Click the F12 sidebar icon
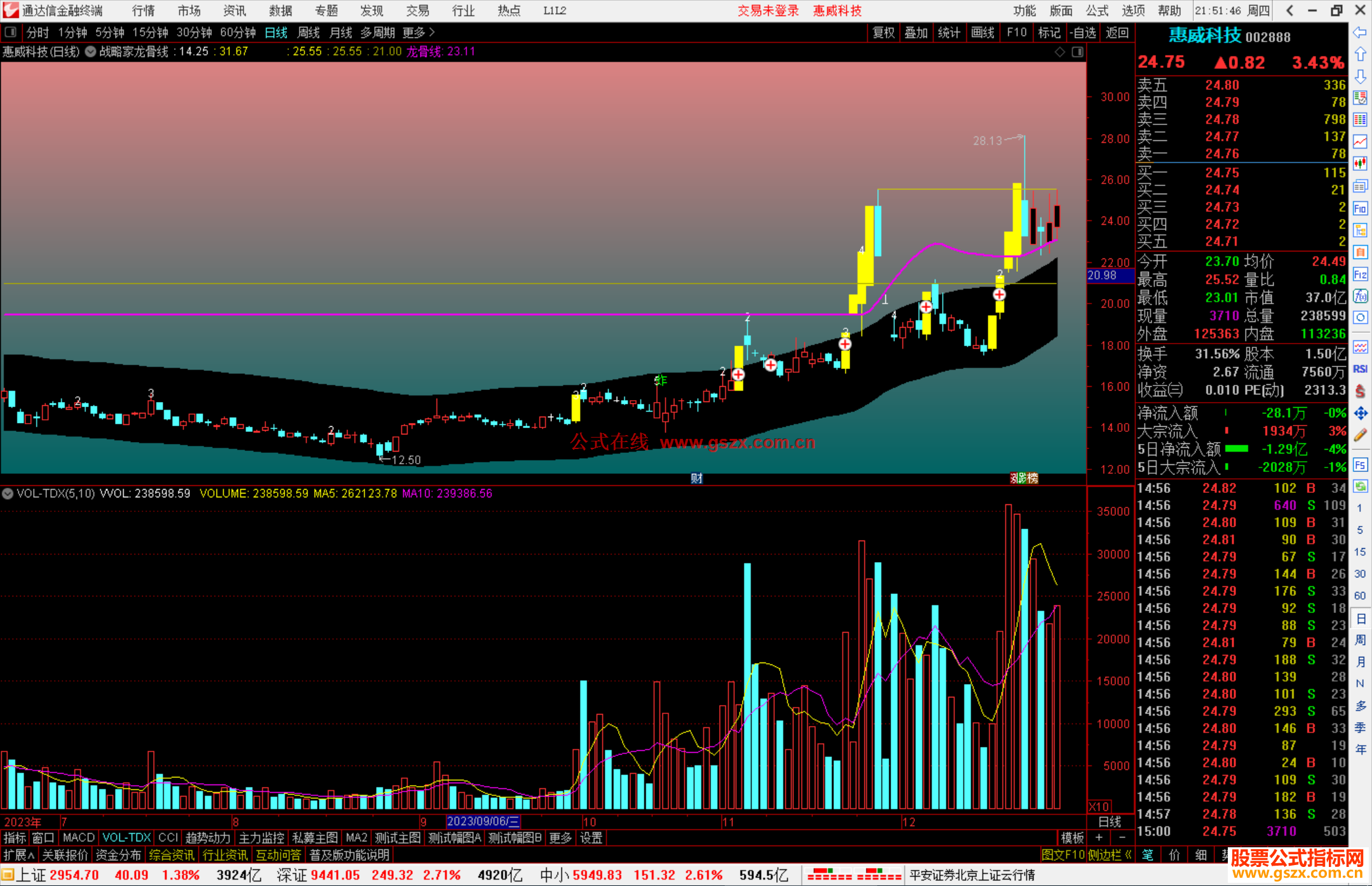This screenshot has height=886, width=1372. click(1360, 274)
